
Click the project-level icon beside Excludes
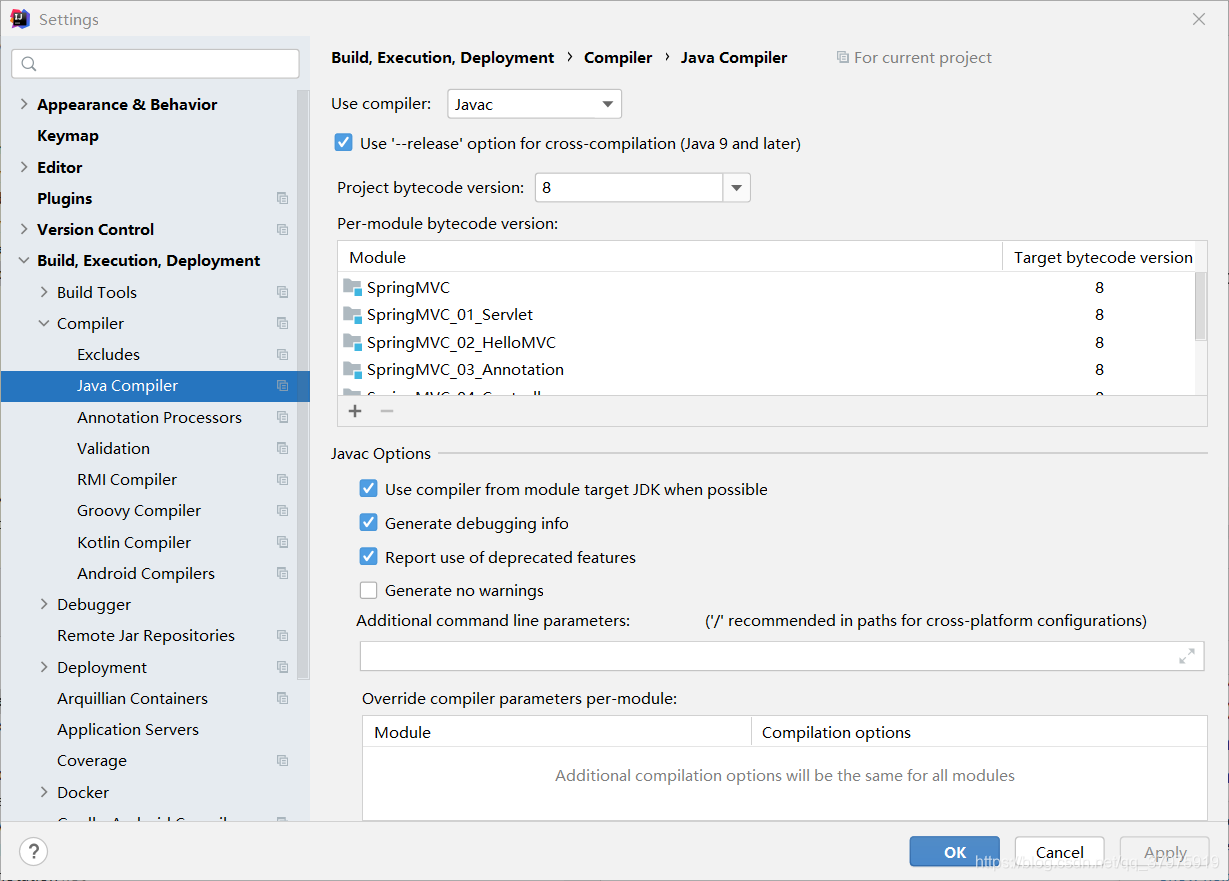[x=282, y=354]
